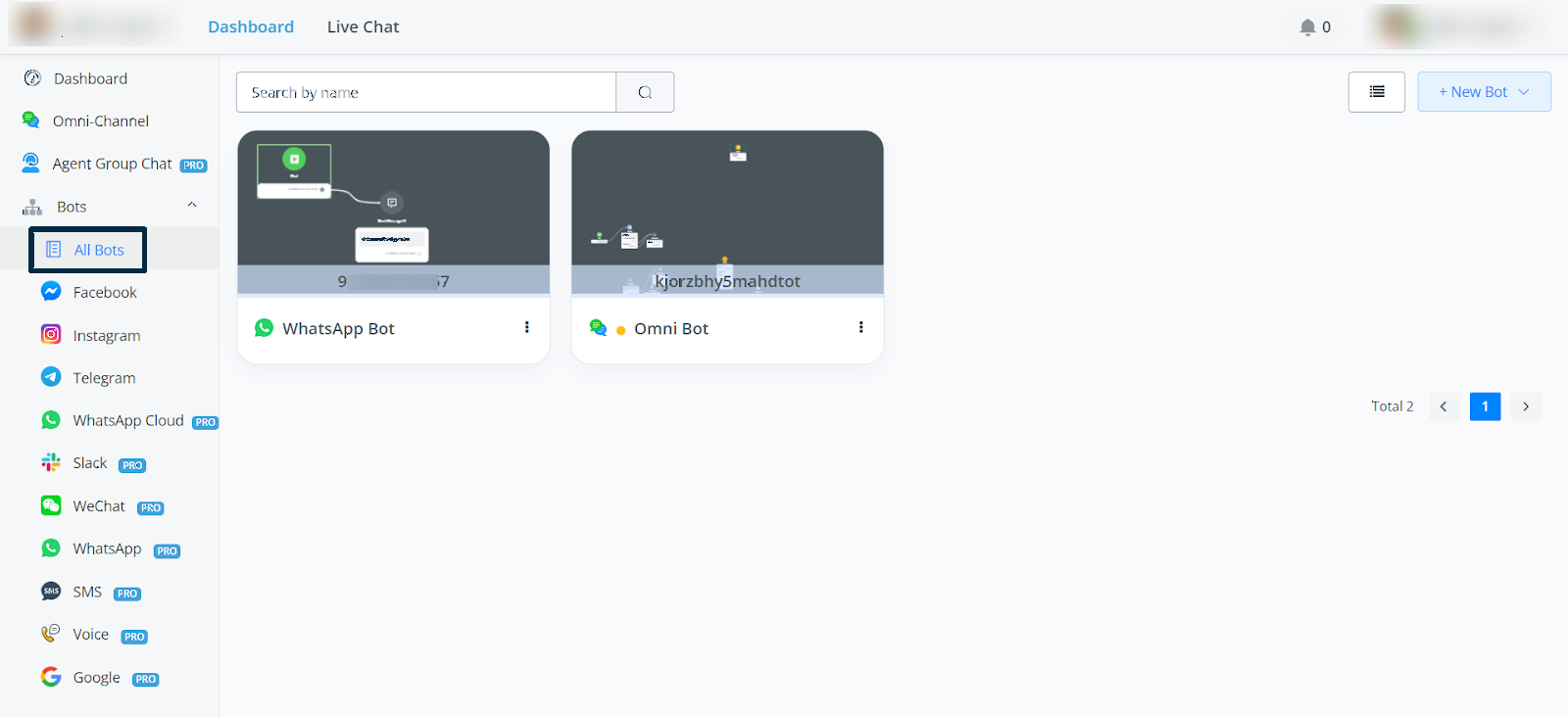Click in the Search by name field

pyautogui.click(x=426, y=92)
